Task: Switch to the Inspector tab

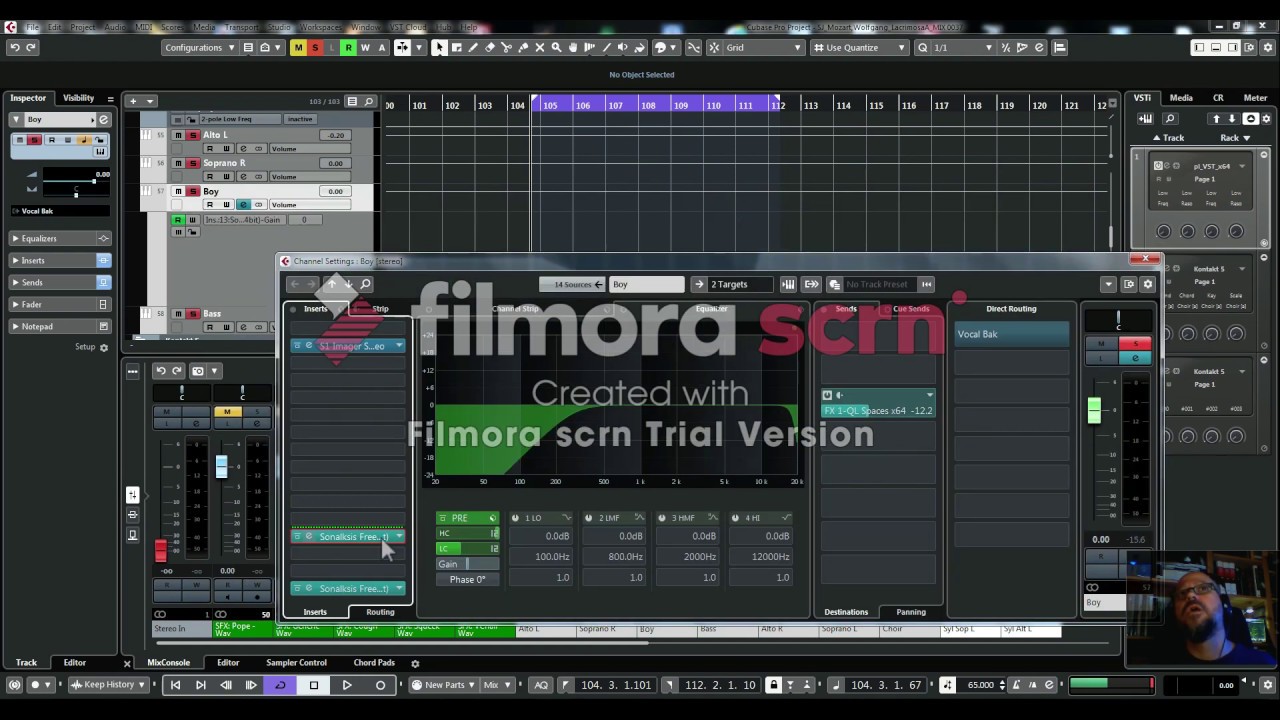Action: (x=28, y=98)
